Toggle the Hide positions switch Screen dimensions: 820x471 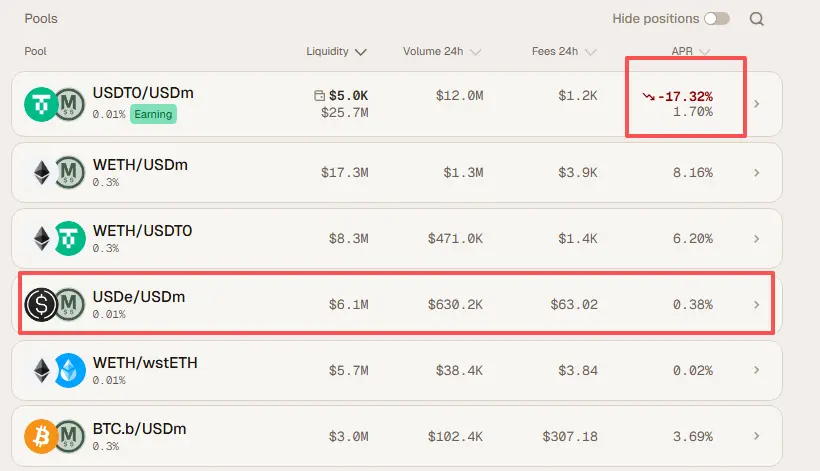(x=716, y=19)
